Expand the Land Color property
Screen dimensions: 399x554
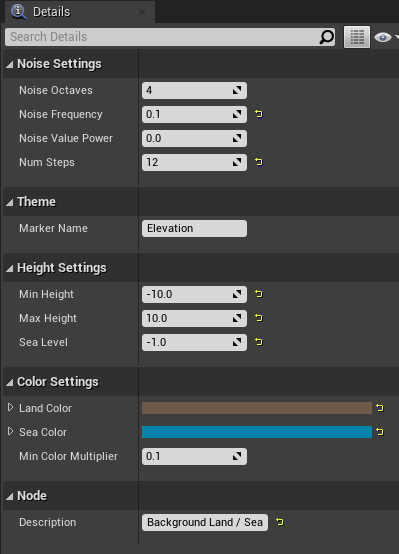pyautogui.click(x=11, y=407)
